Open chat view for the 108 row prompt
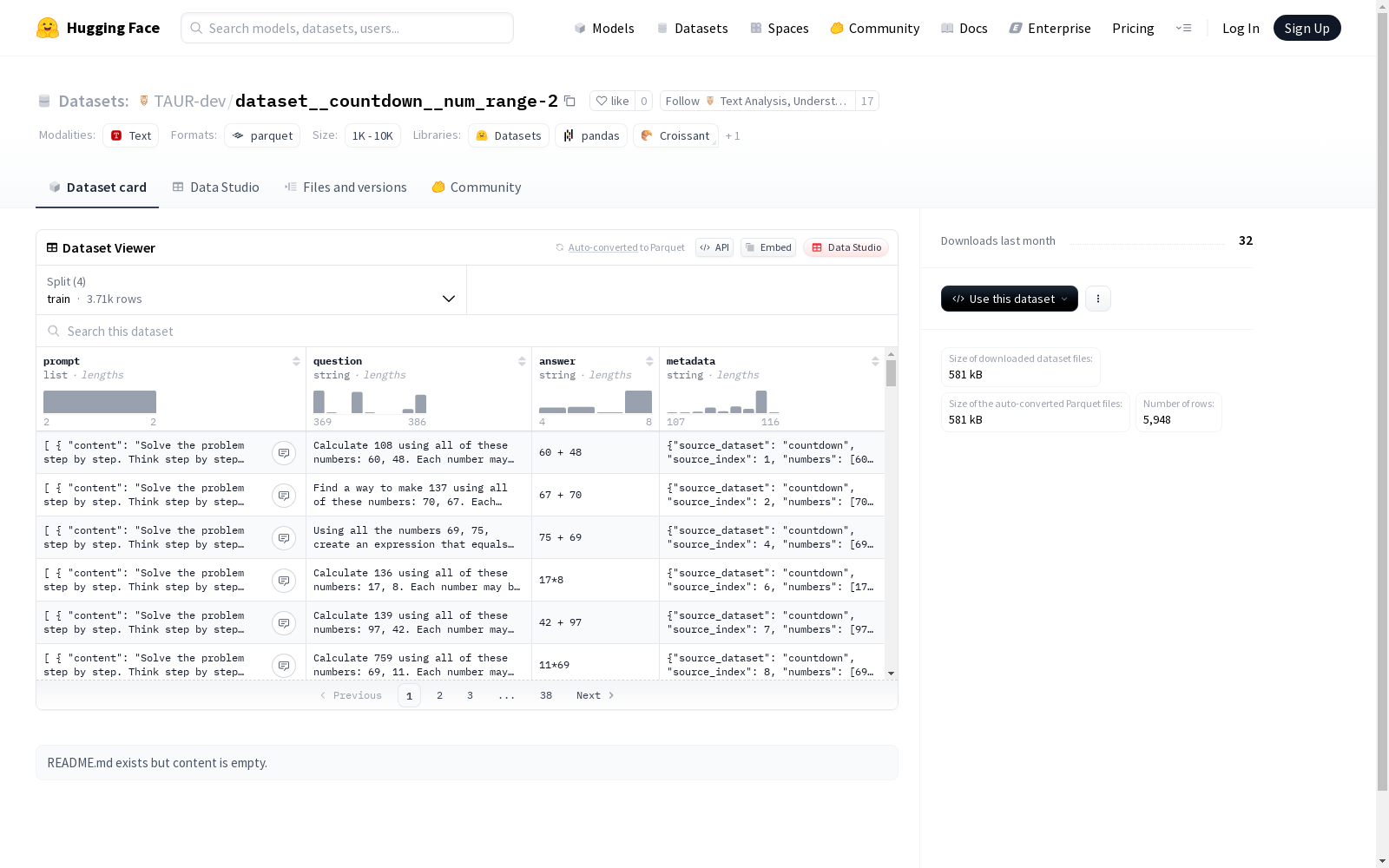The height and width of the screenshot is (868, 1389). pos(284,453)
